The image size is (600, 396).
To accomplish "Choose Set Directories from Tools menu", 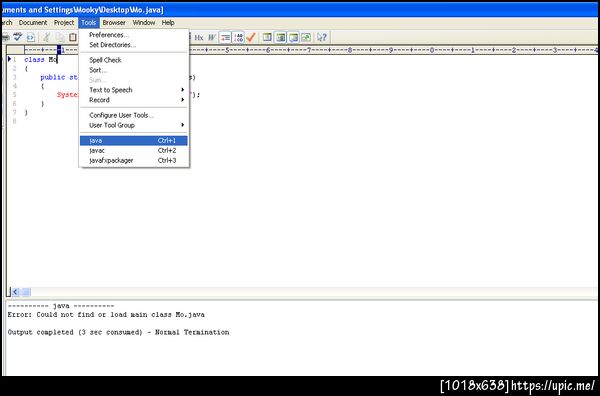I will (x=134, y=45).
